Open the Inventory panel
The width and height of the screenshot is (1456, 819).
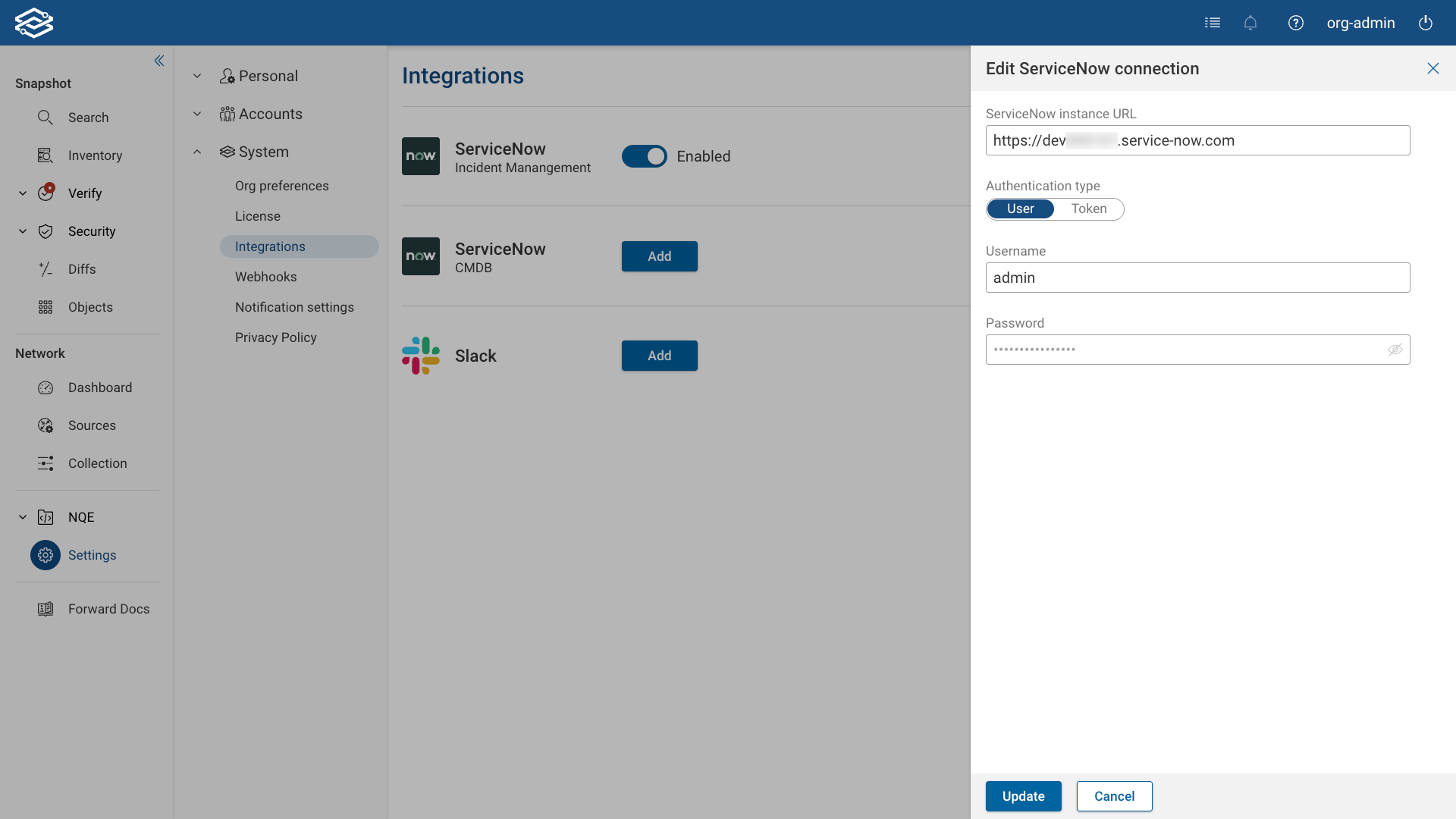pos(95,155)
